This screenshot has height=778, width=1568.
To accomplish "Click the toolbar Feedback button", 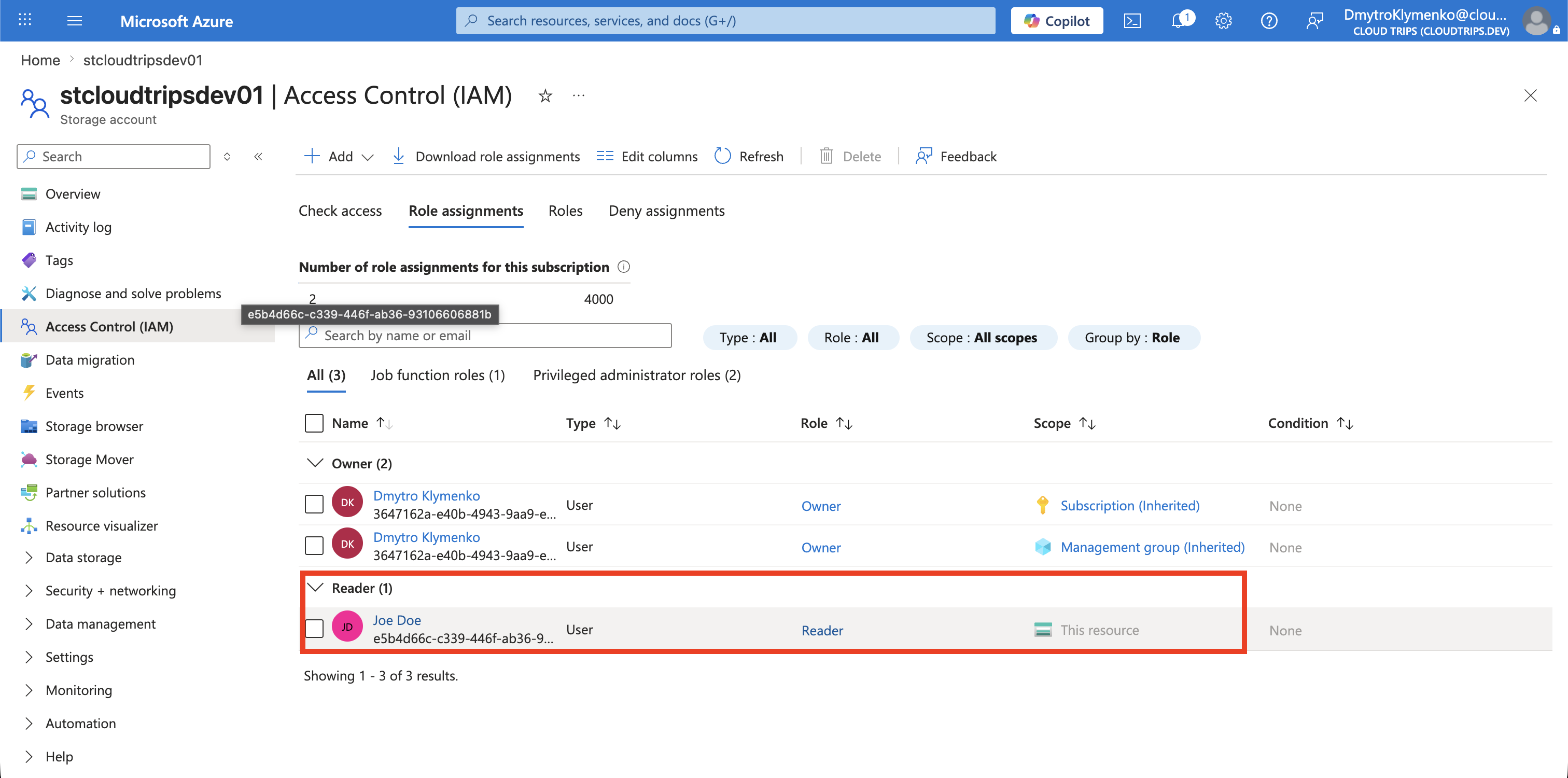I will click(x=956, y=157).
